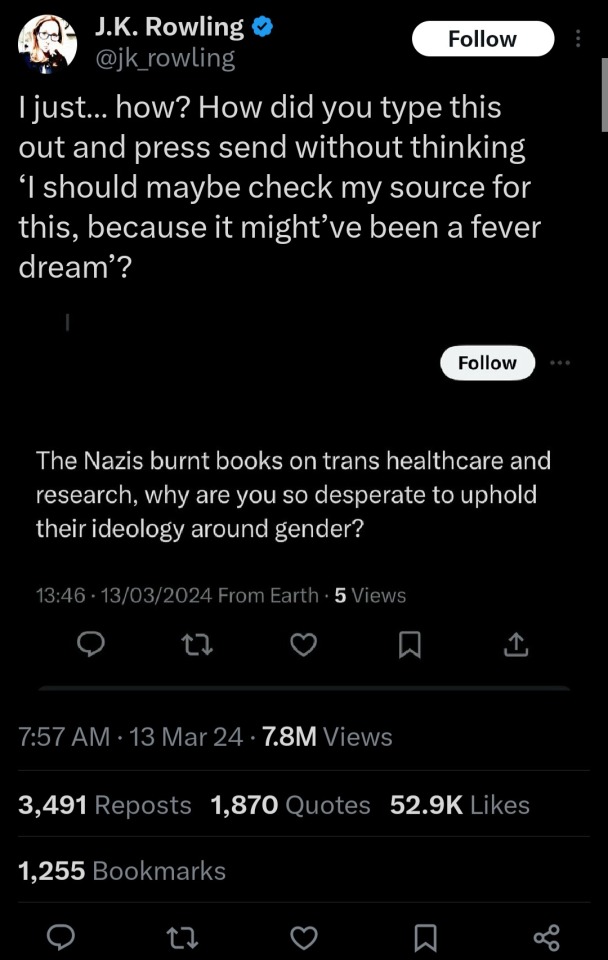Viewport: 608px width, 960px height.
Task: Click the verified blue checkmark badge
Action: [263, 27]
